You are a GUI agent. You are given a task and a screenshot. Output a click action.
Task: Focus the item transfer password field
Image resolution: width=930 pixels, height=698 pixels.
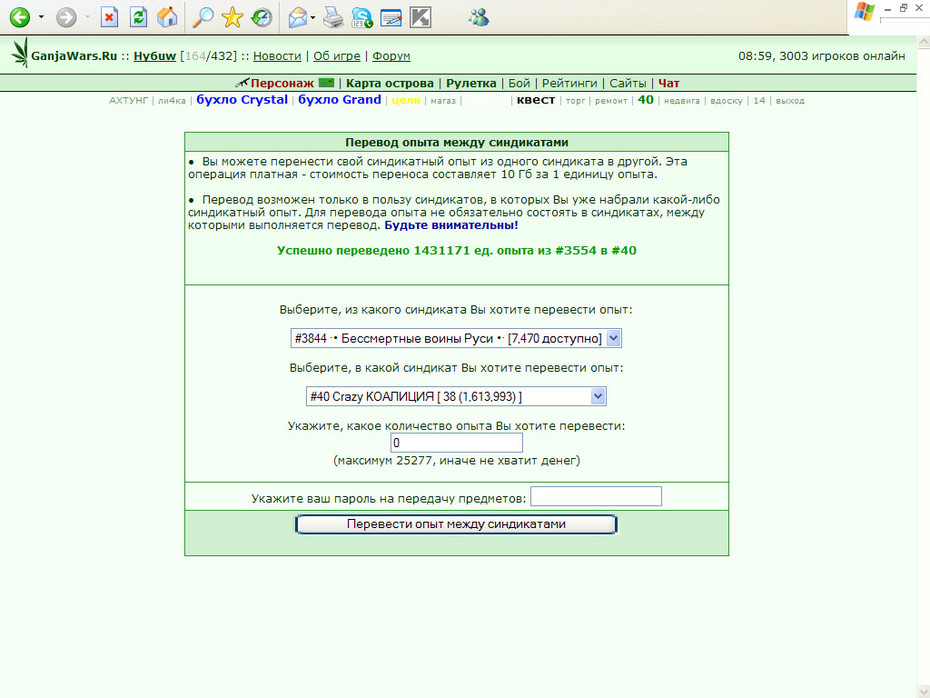click(596, 496)
